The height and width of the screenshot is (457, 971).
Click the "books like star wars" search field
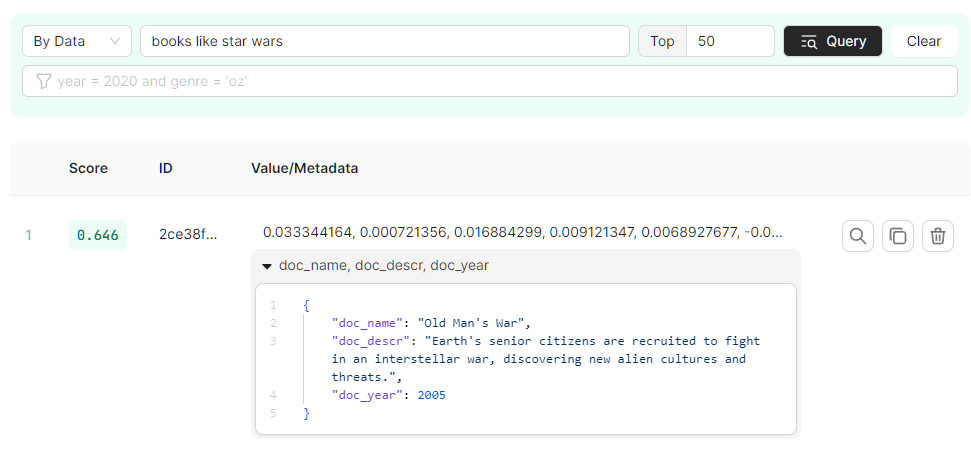tap(384, 41)
